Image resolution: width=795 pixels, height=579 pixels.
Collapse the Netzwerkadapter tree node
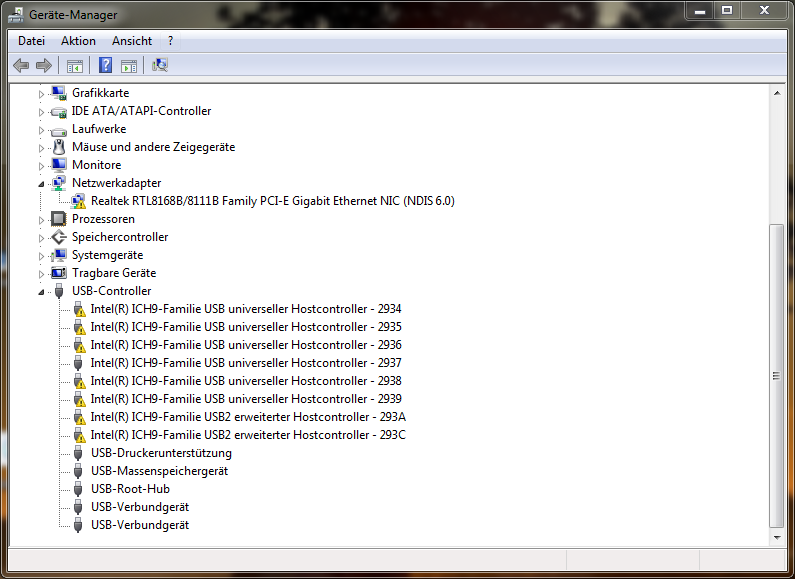[x=42, y=184]
